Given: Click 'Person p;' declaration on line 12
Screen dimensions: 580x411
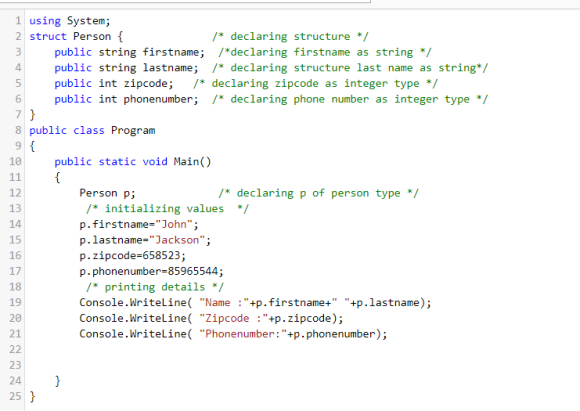Looking at the screenshot, I should pos(107,193).
